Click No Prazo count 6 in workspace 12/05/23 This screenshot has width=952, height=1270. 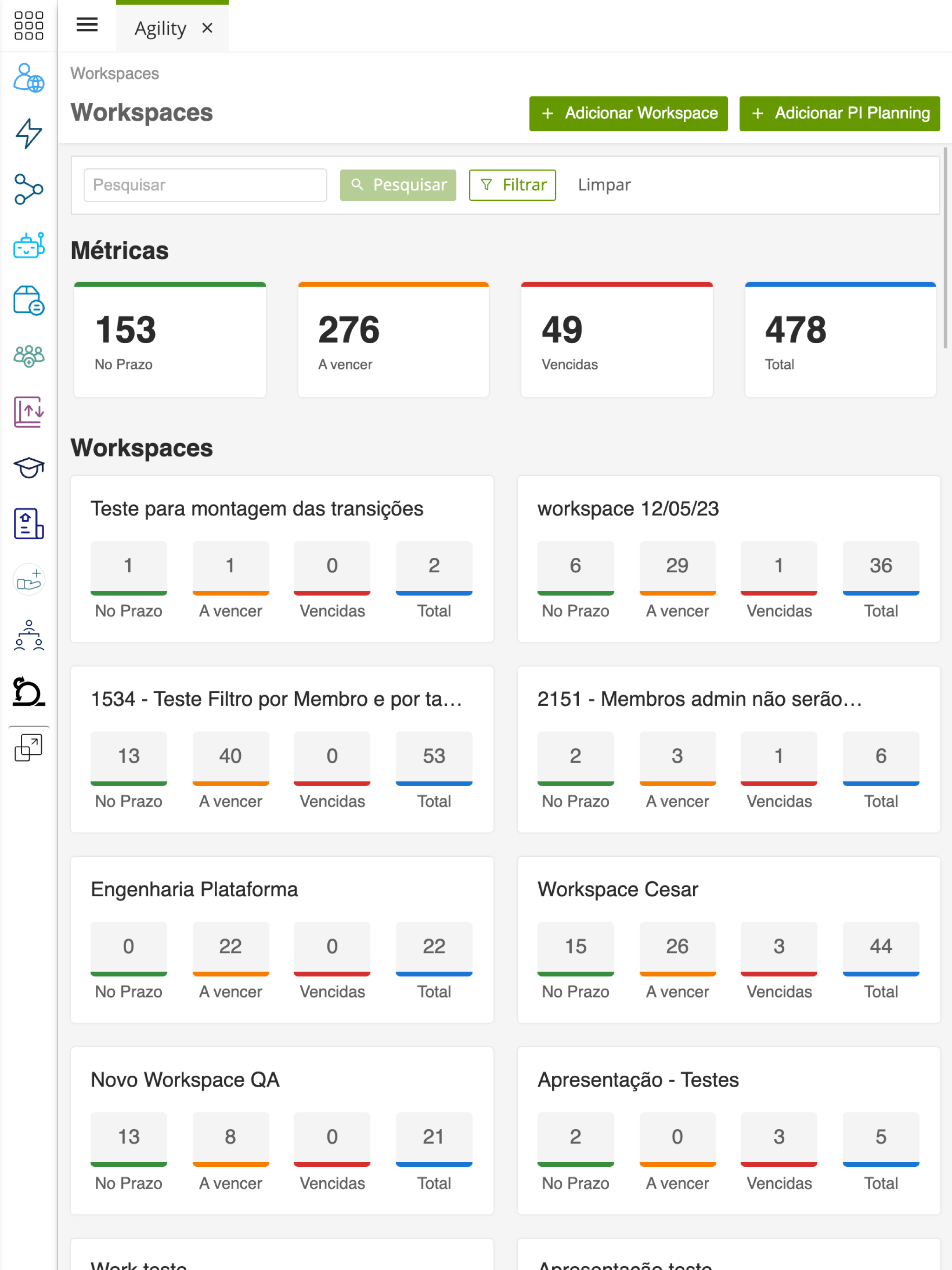[575, 568]
